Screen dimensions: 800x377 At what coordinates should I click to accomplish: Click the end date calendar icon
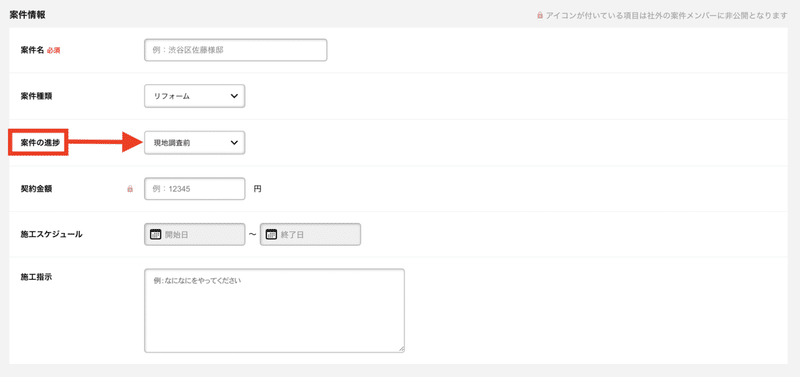point(271,235)
